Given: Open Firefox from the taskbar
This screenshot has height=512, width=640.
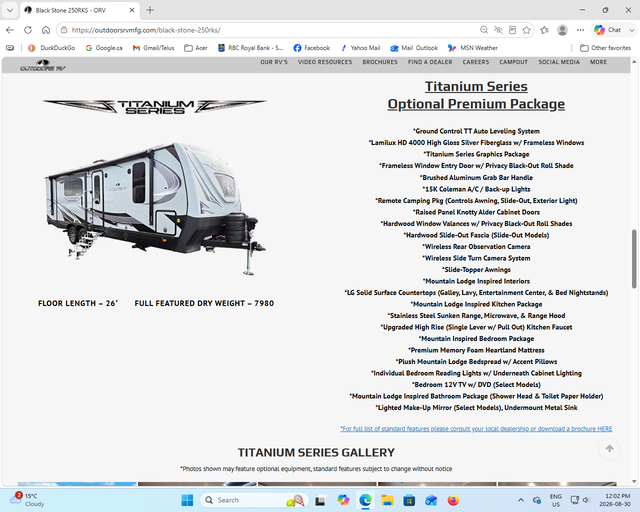Looking at the screenshot, I should (453, 500).
